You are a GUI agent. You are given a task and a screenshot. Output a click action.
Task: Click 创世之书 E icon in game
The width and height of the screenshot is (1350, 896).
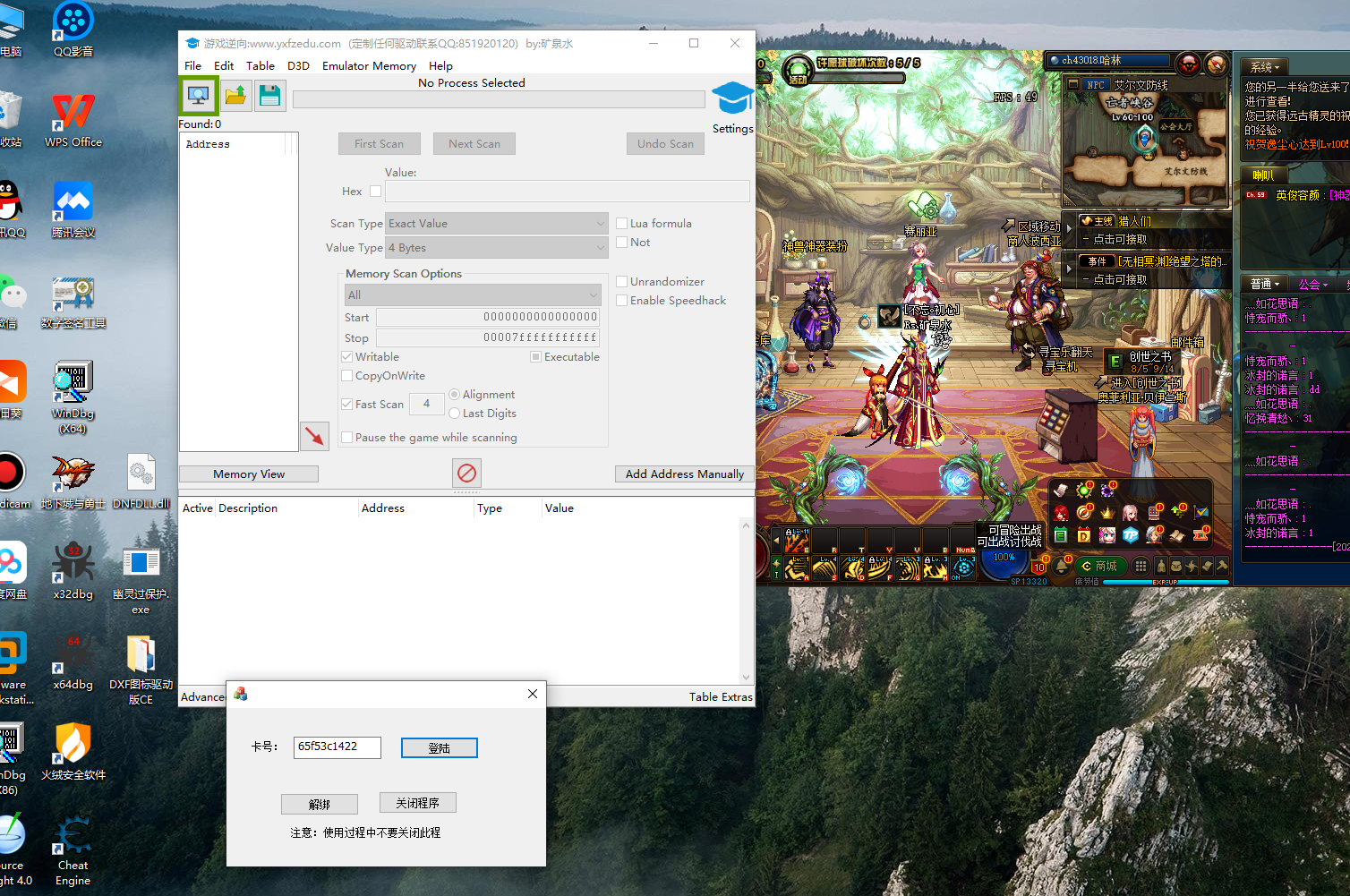click(1115, 362)
